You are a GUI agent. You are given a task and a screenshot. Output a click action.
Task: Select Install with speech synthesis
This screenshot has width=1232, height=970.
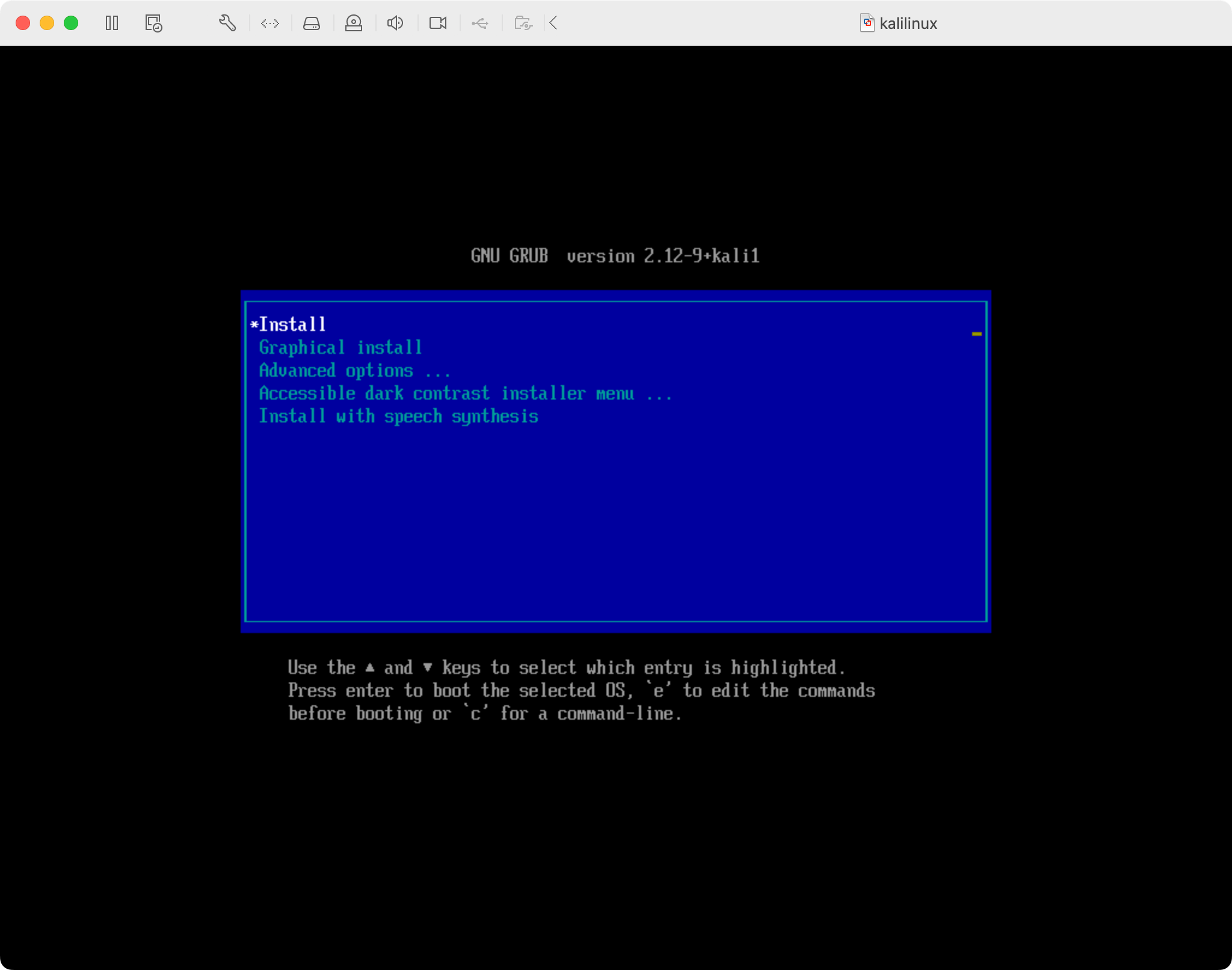399,416
